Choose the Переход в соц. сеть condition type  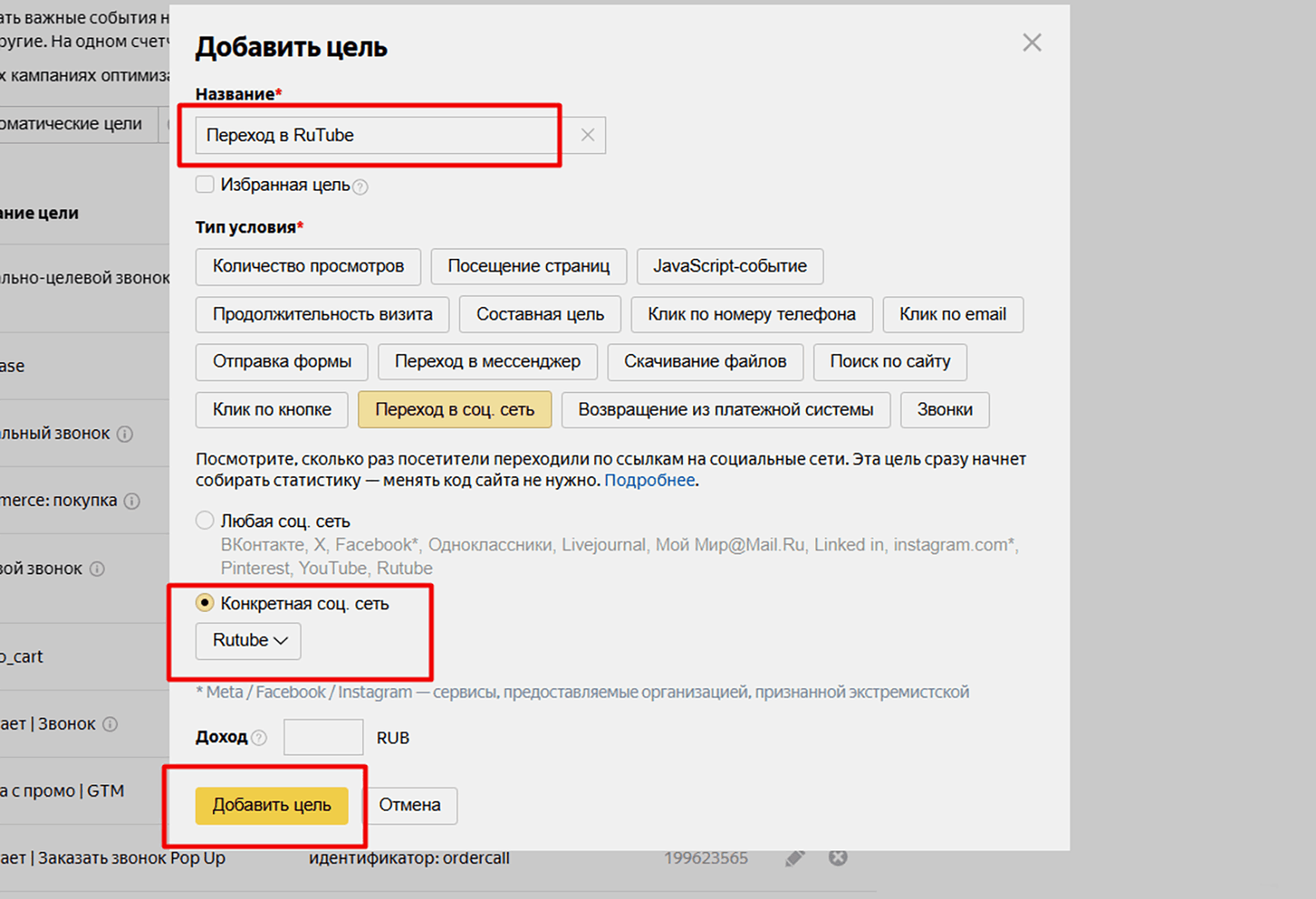click(x=455, y=409)
